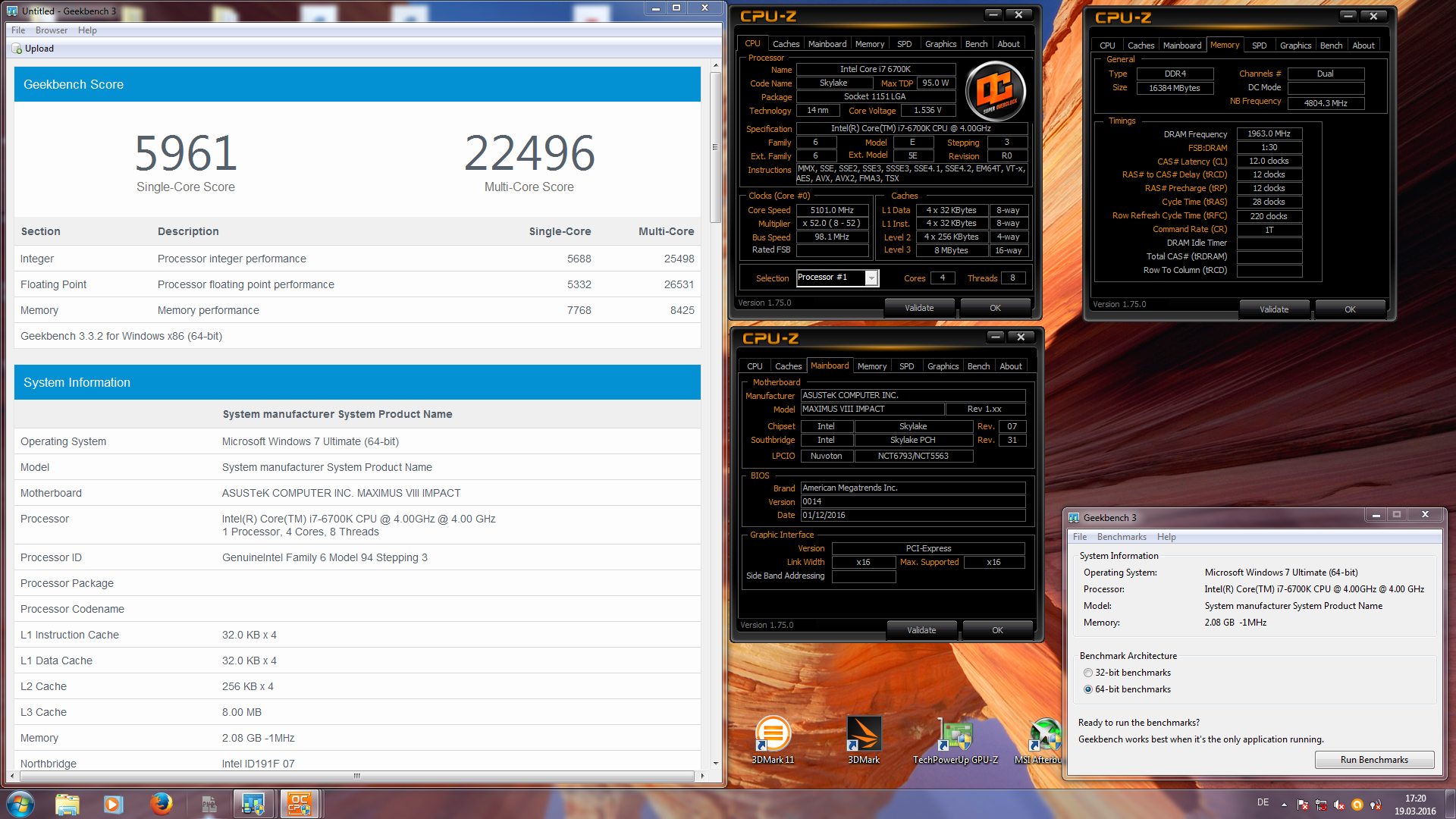Click the Geekbench 3 small dialog title icon

click(x=1074, y=517)
